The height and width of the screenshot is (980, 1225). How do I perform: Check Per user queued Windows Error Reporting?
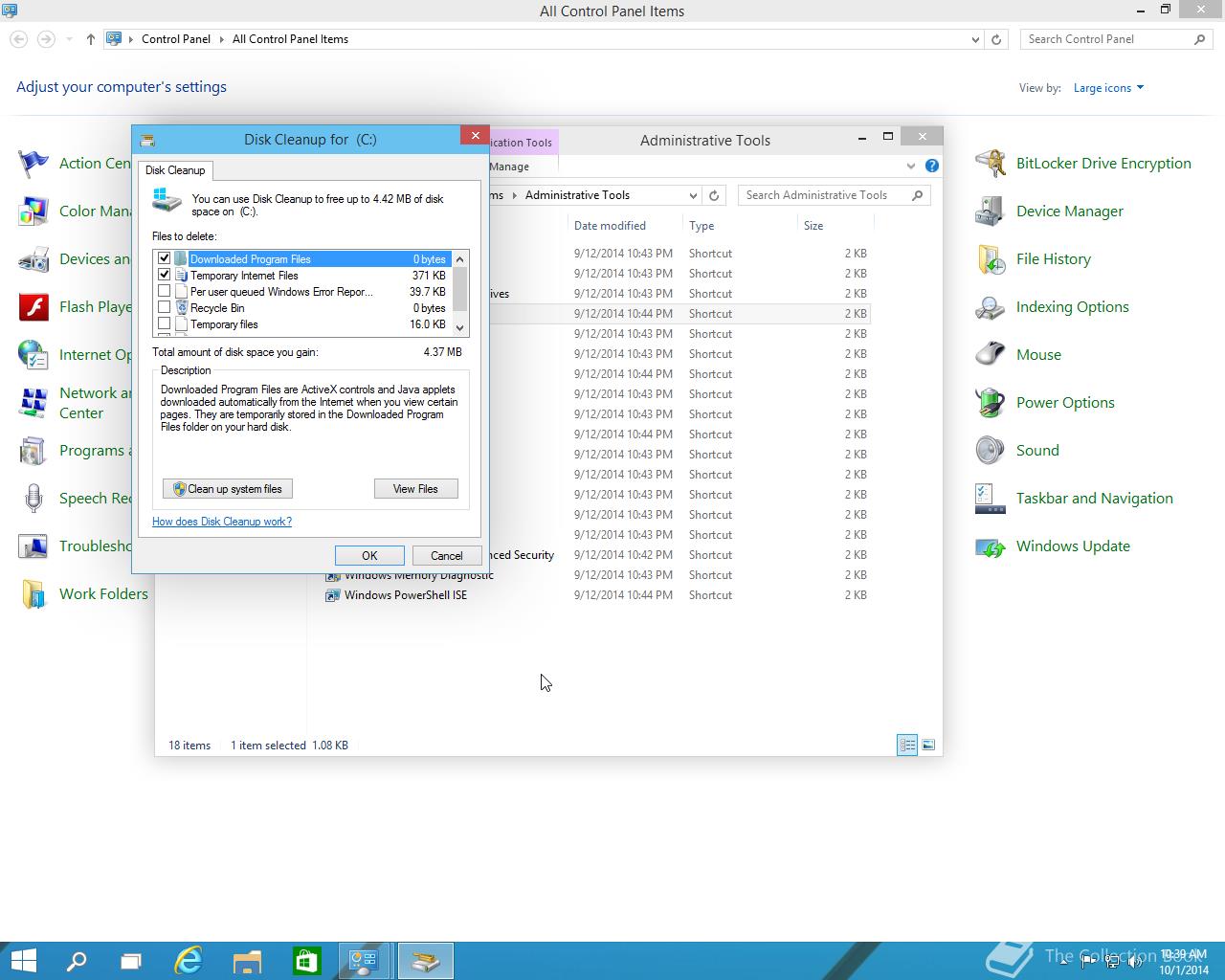[x=164, y=291]
